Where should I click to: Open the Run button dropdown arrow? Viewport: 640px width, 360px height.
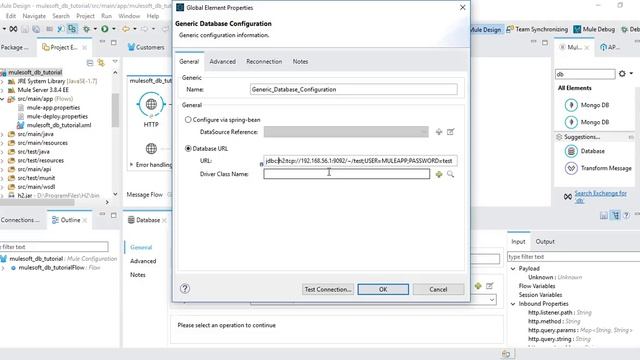tap(114, 29)
